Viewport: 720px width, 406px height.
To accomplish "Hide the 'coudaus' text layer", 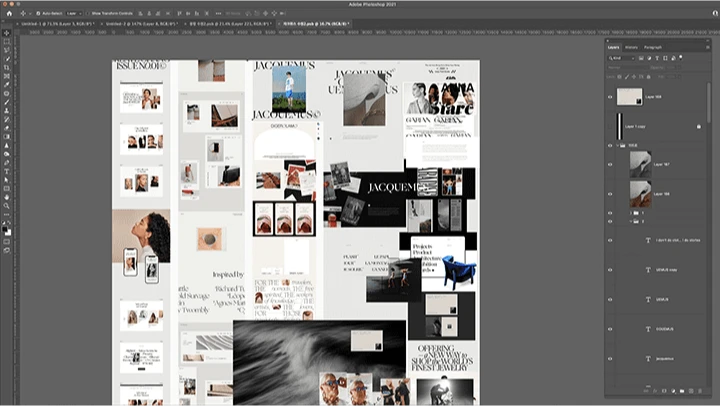I will coord(610,329).
